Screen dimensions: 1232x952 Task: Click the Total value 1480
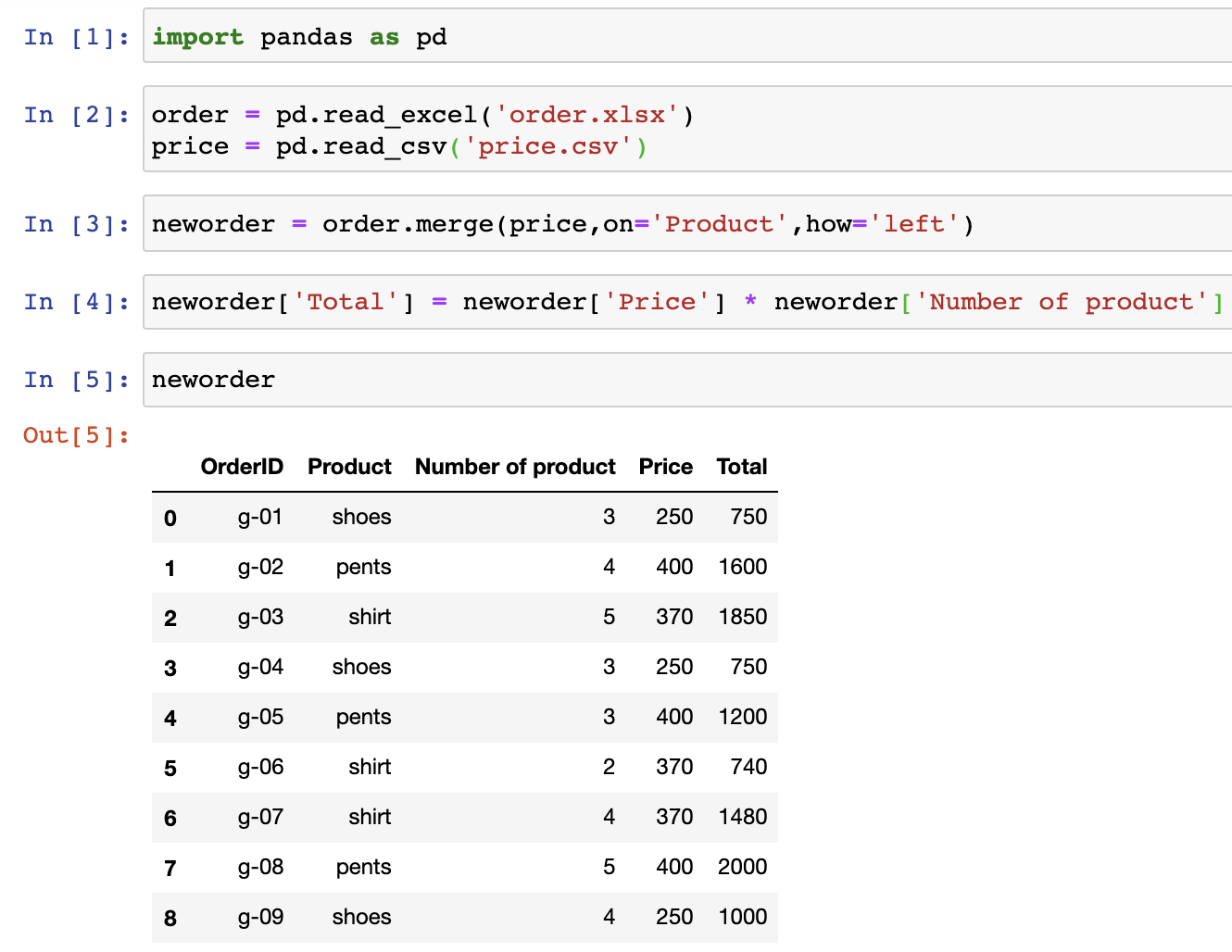(743, 817)
